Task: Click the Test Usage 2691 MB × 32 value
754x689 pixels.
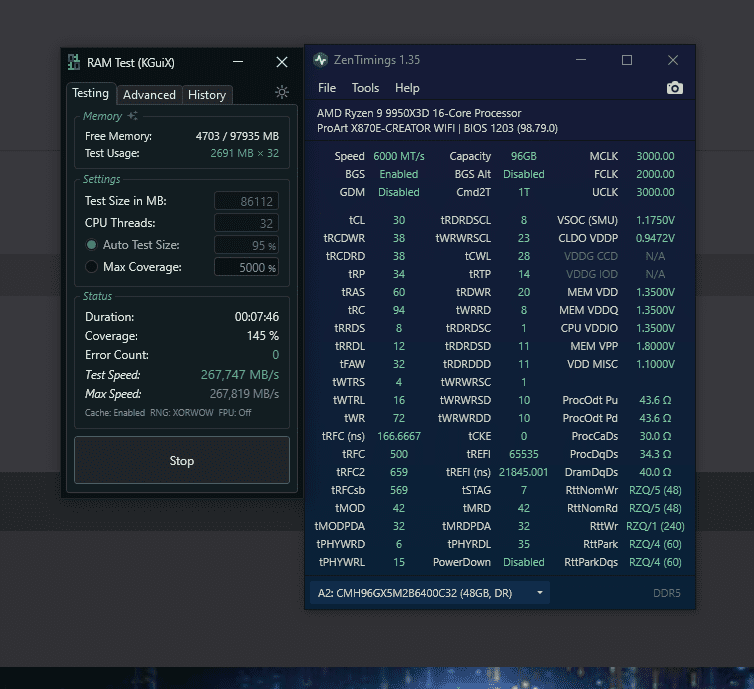Action: click(x=244, y=153)
